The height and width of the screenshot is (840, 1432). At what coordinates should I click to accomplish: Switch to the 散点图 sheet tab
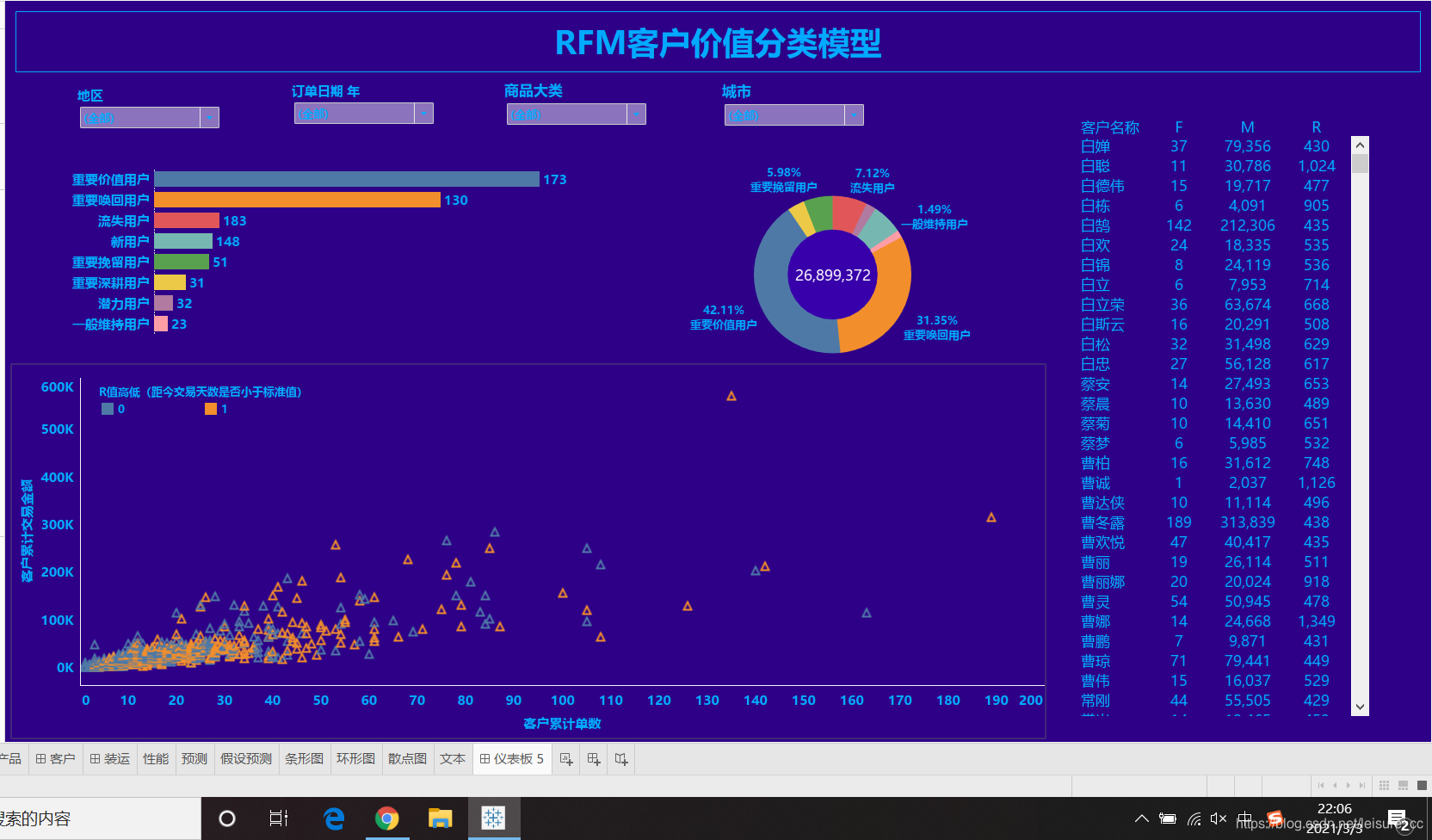point(406,758)
